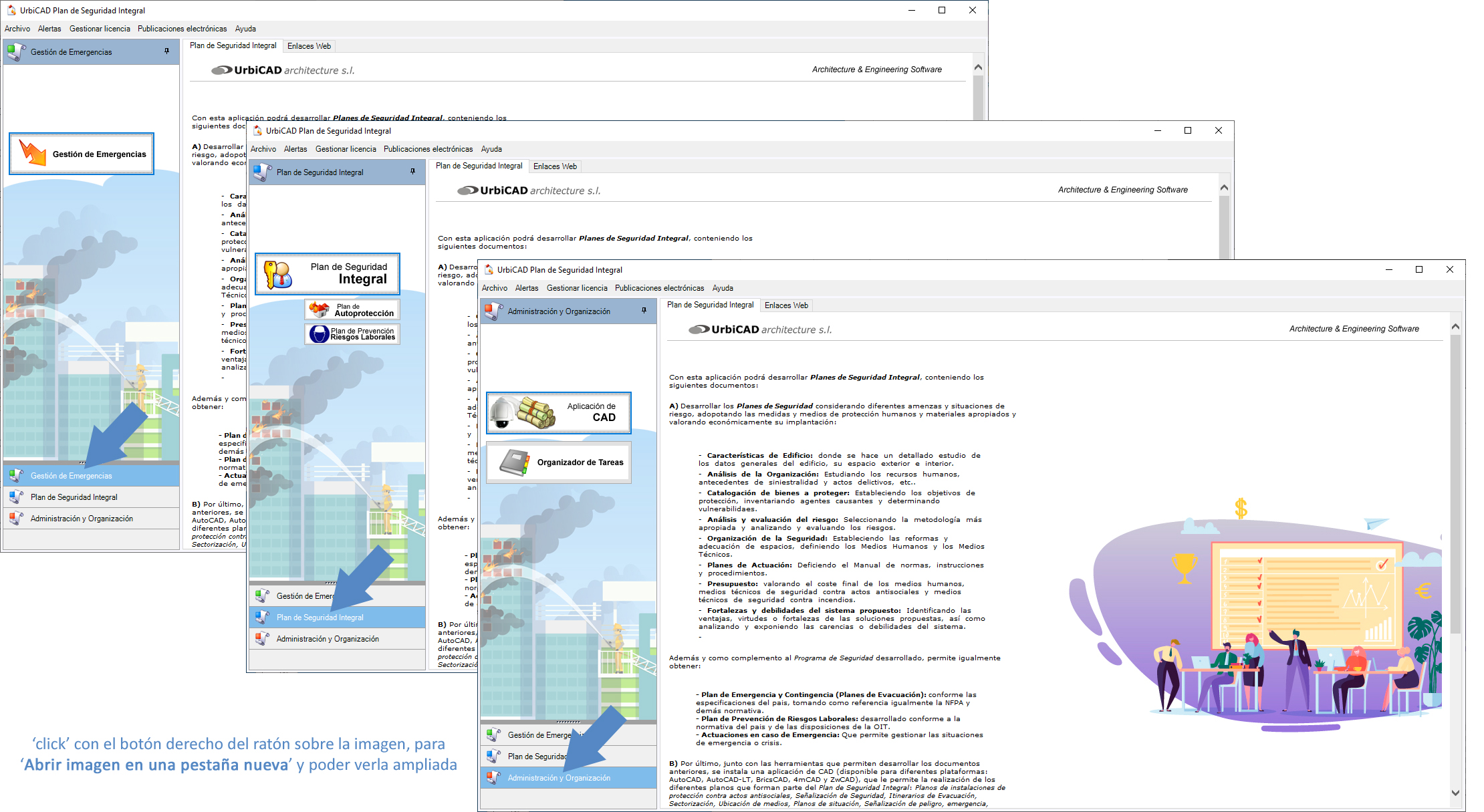Launch Aplicación de CAD button
1484x812 pixels.
pos(559,412)
